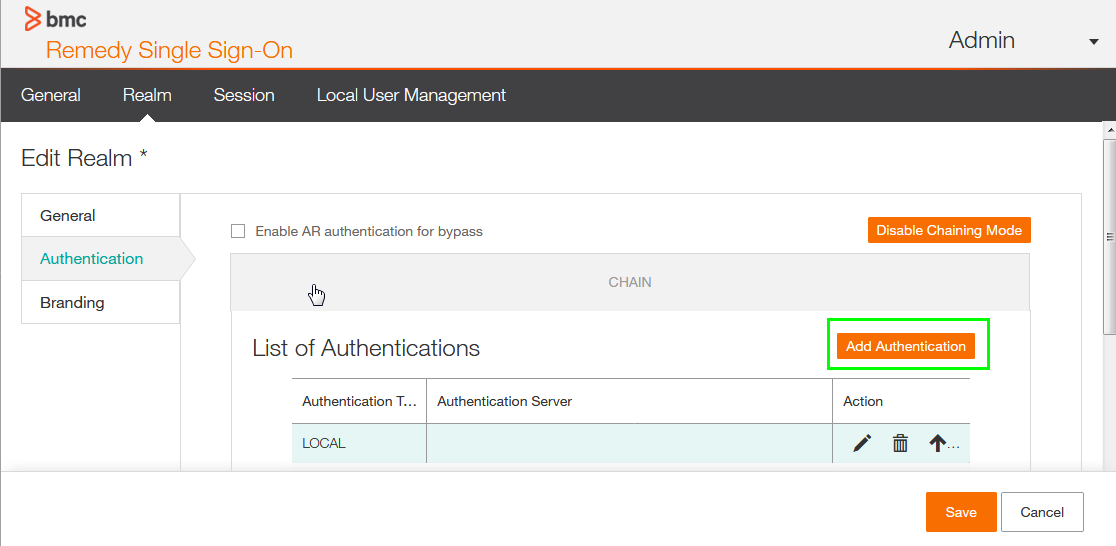Screen dimensions: 1116x546
Task: Click the Edit Realm heading
Action: coord(84,158)
